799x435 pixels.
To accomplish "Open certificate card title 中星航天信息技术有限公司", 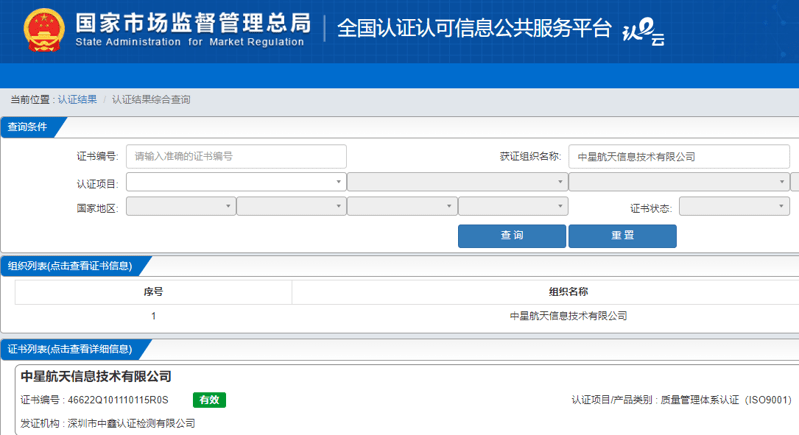I will pyautogui.click(x=96, y=376).
